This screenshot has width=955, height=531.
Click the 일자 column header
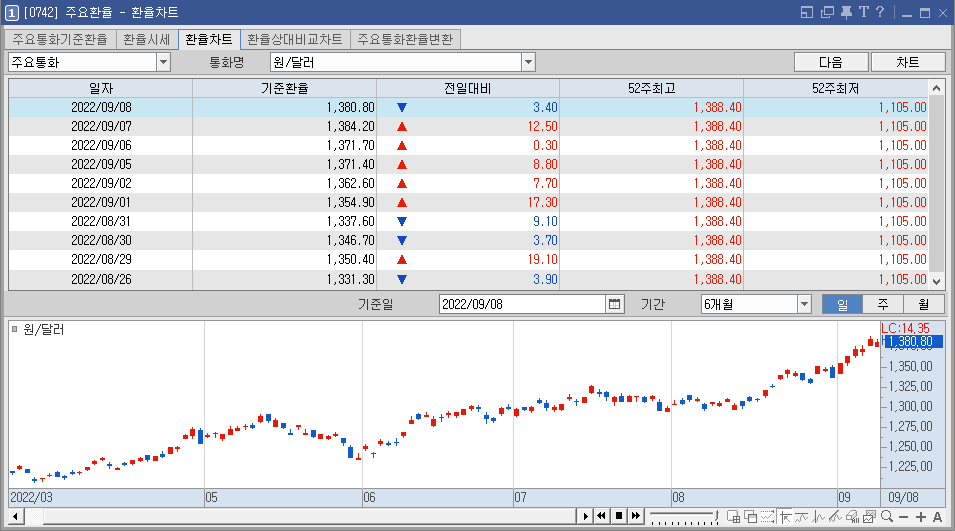100,88
